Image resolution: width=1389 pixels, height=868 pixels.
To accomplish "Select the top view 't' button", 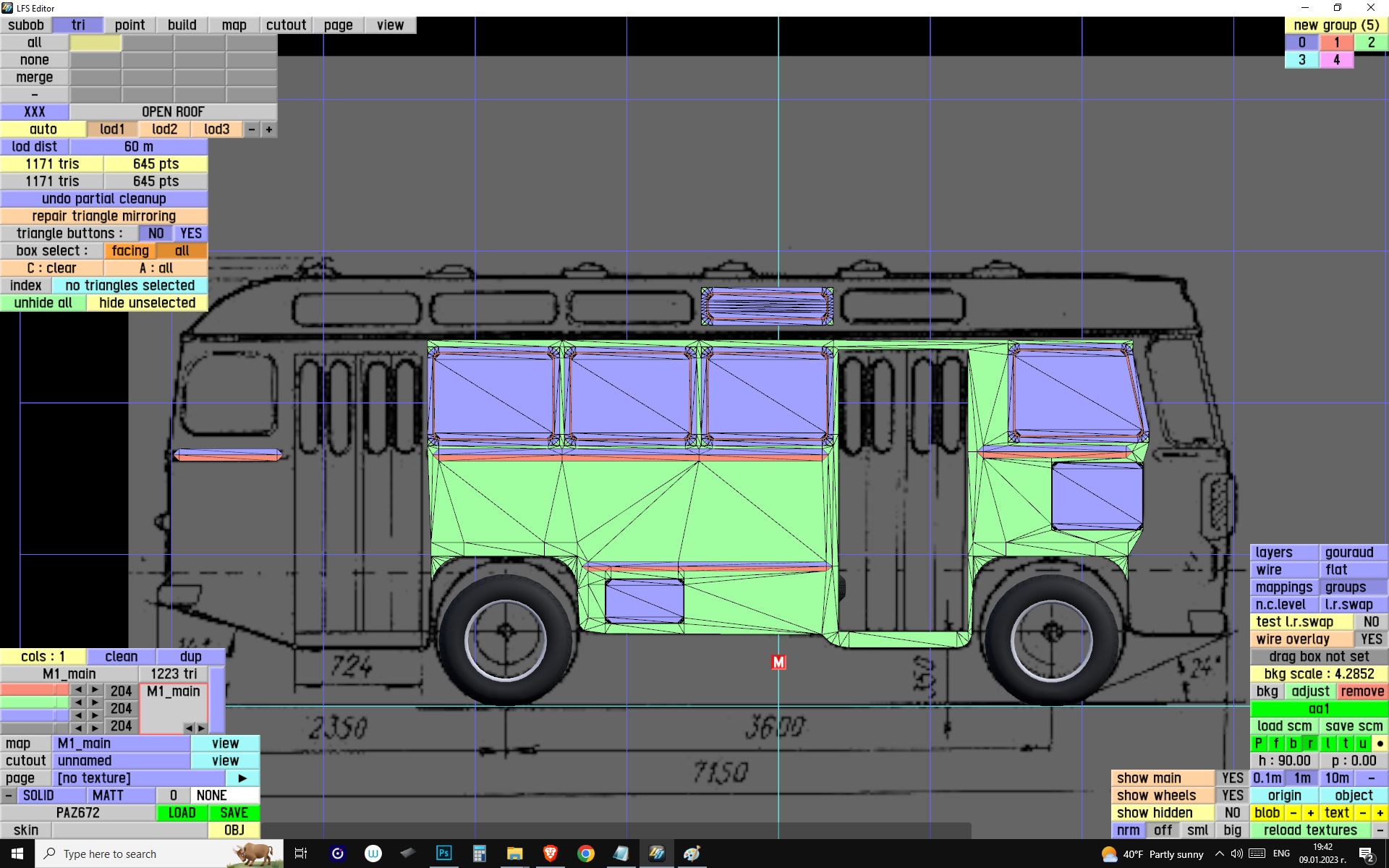I will (x=1345, y=744).
